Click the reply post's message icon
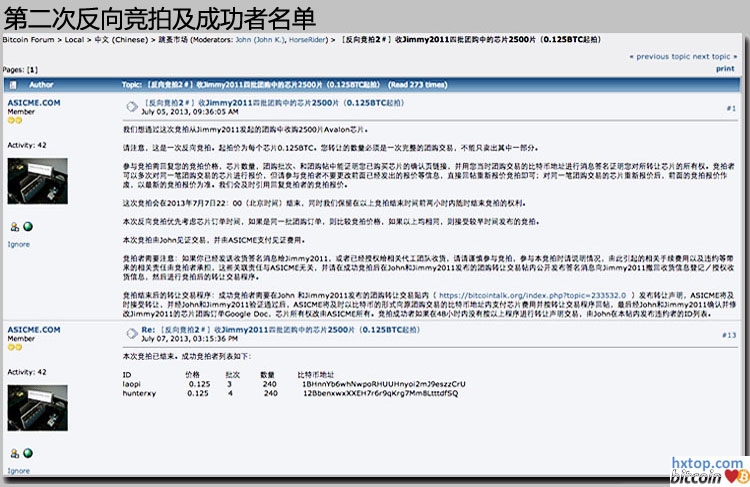 (131, 332)
